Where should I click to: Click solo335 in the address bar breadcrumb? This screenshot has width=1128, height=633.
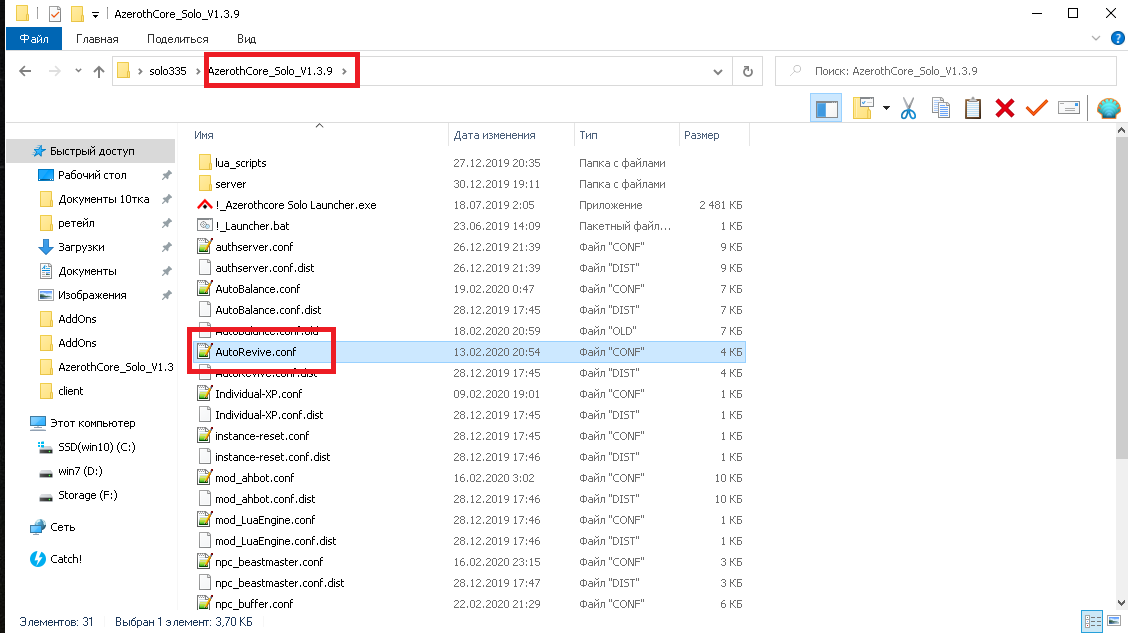pos(168,71)
